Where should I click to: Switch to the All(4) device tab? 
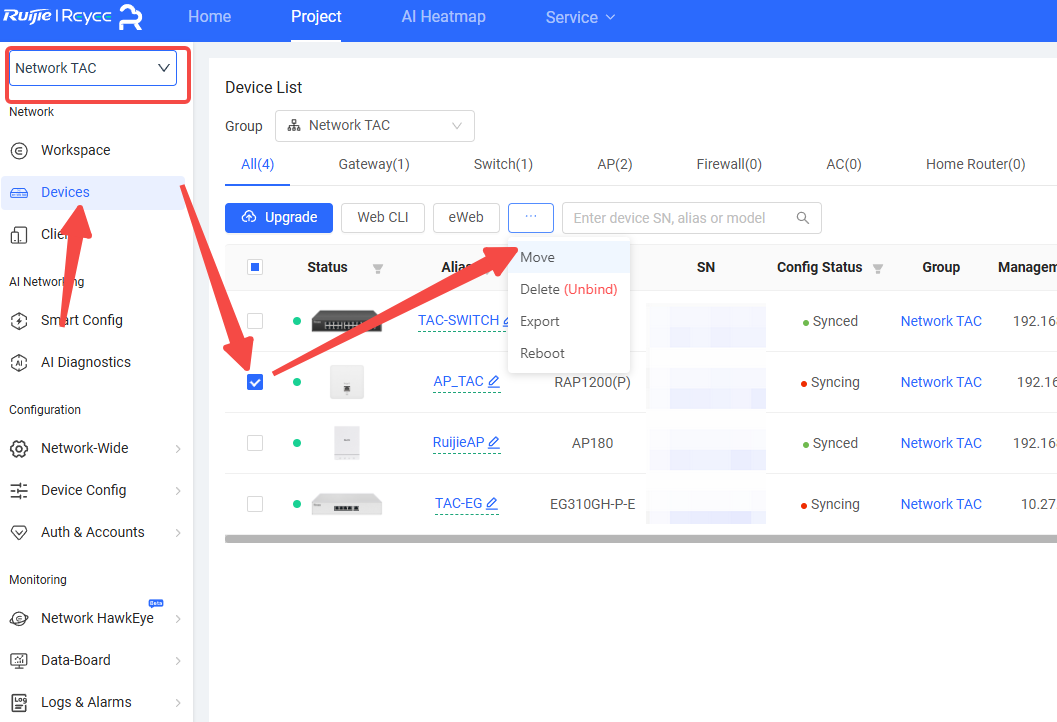pos(258,164)
